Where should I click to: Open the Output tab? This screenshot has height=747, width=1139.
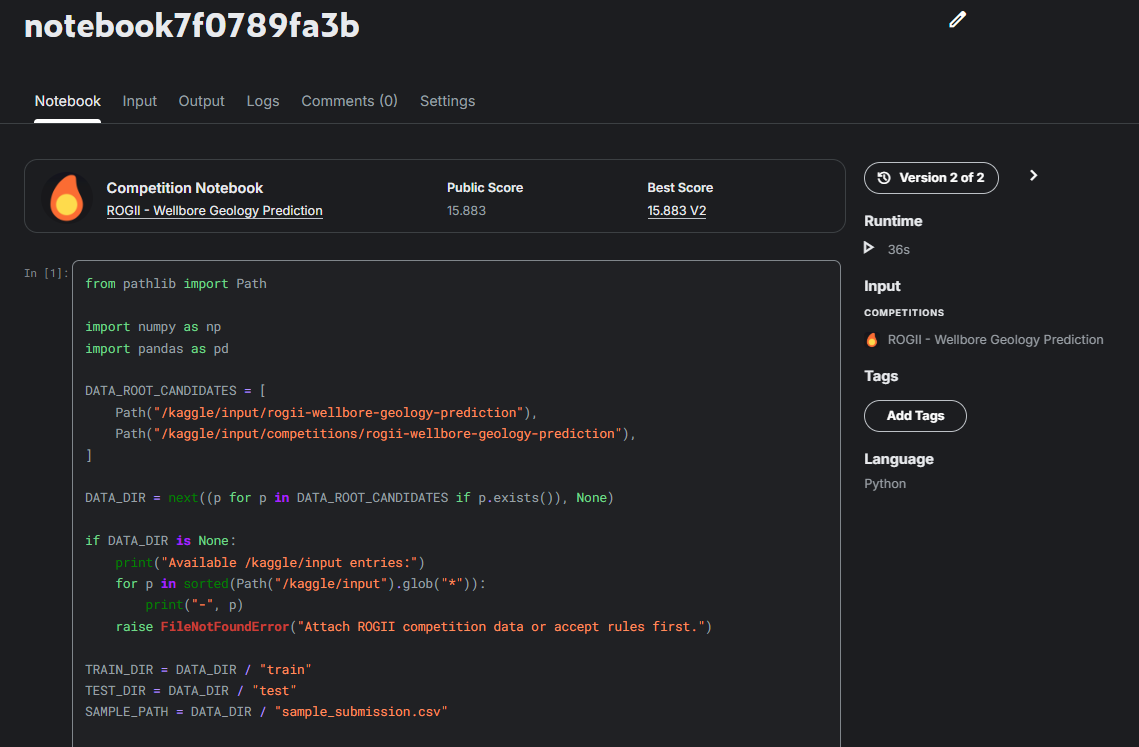[x=201, y=101]
